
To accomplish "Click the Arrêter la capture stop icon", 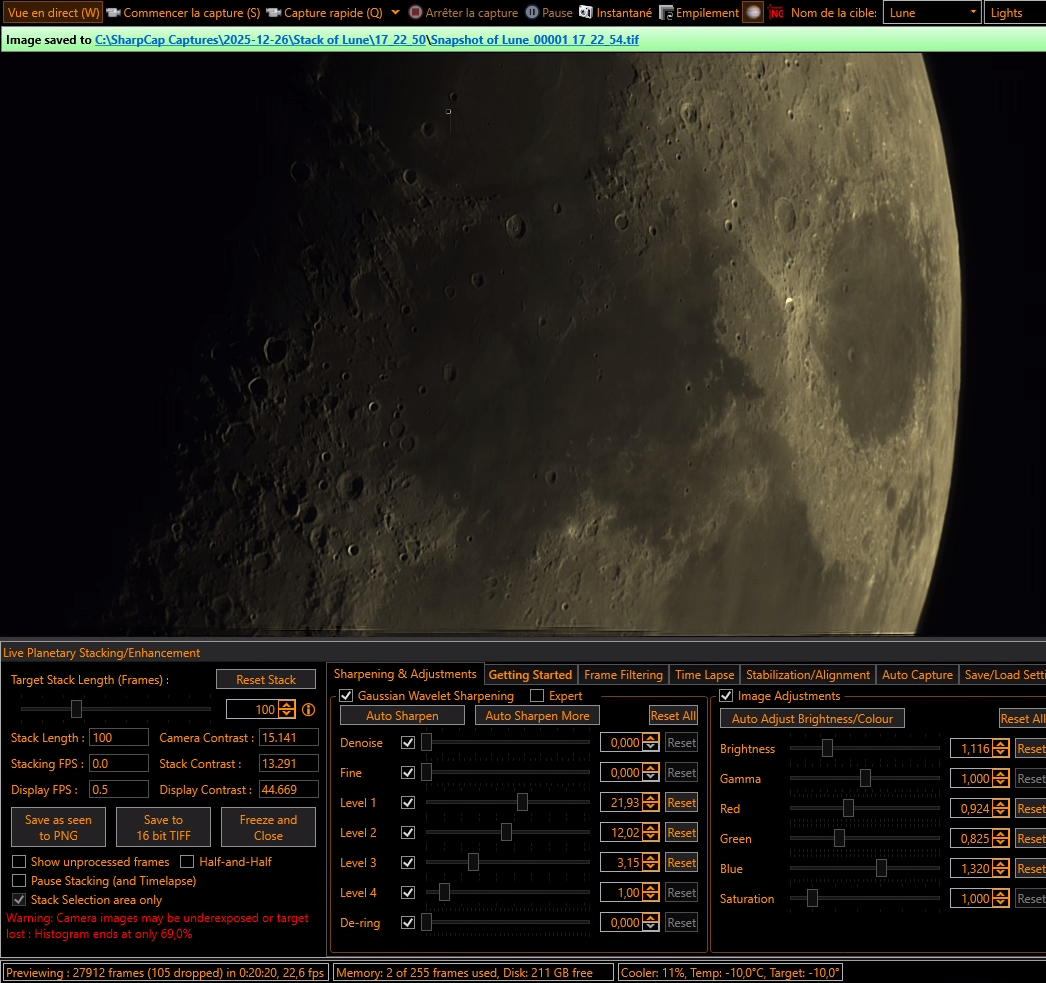I will (415, 13).
